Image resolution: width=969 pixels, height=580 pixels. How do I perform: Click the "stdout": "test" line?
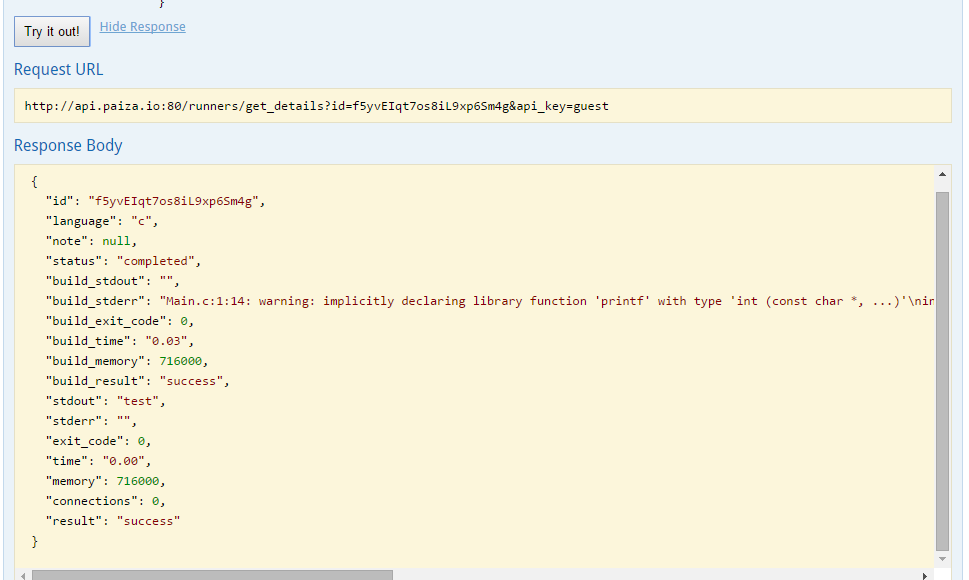click(106, 401)
